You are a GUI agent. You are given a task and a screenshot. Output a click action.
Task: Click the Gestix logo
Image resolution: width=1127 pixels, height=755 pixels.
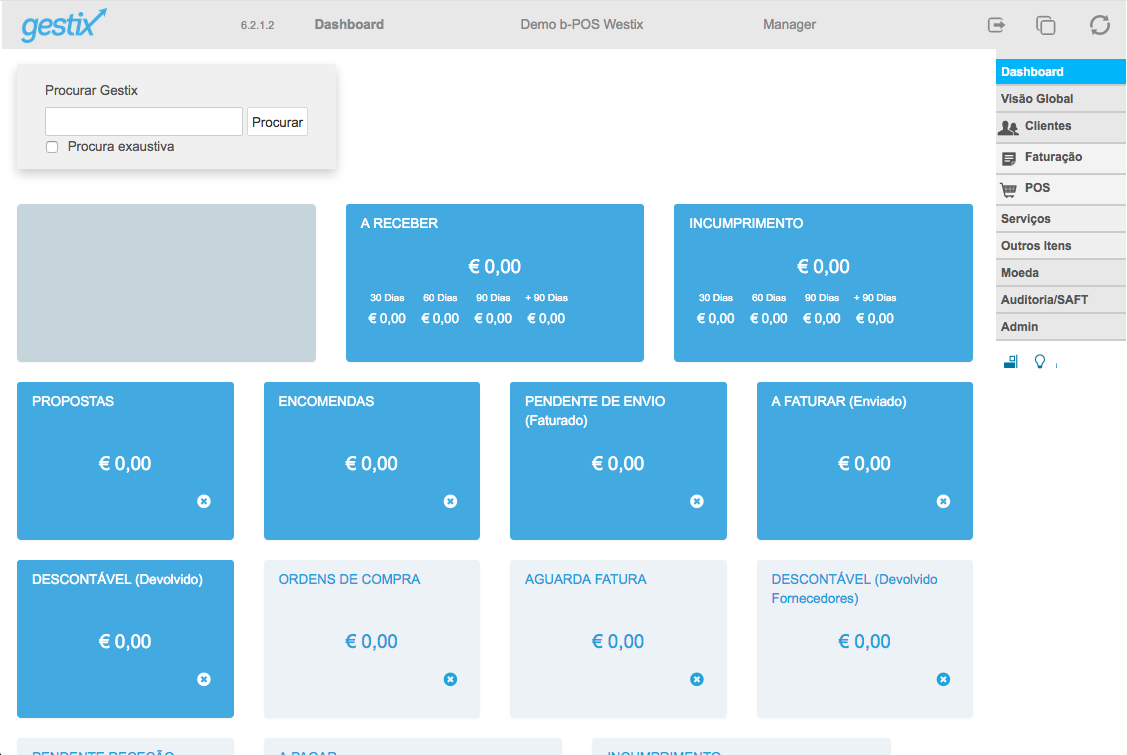tap(64, 25)
